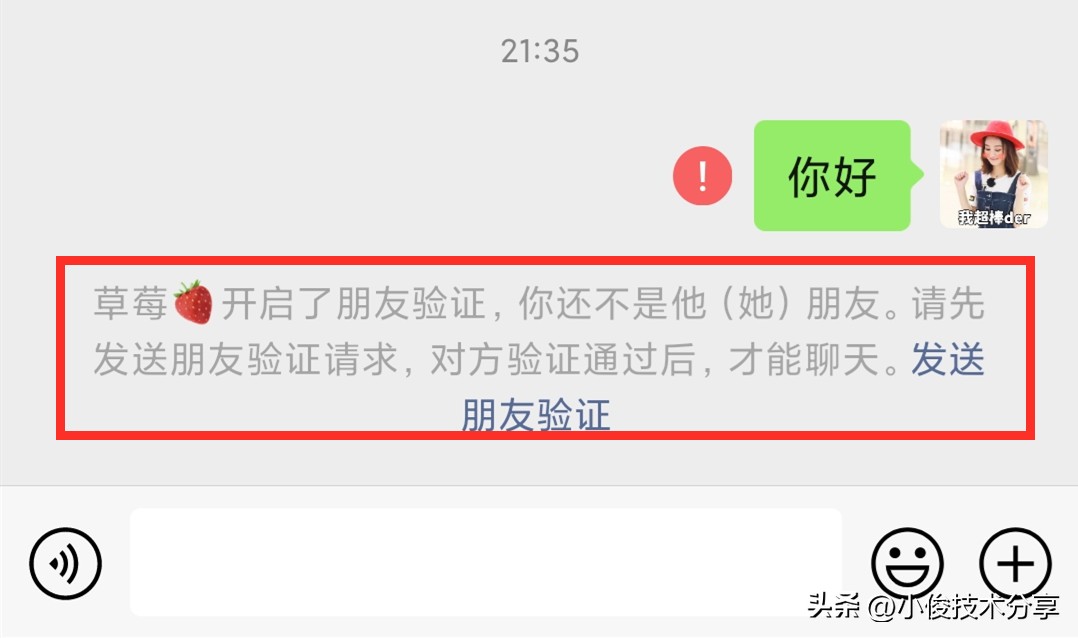Click 开启了朋友验证 text in the notice

click(354, 303)
